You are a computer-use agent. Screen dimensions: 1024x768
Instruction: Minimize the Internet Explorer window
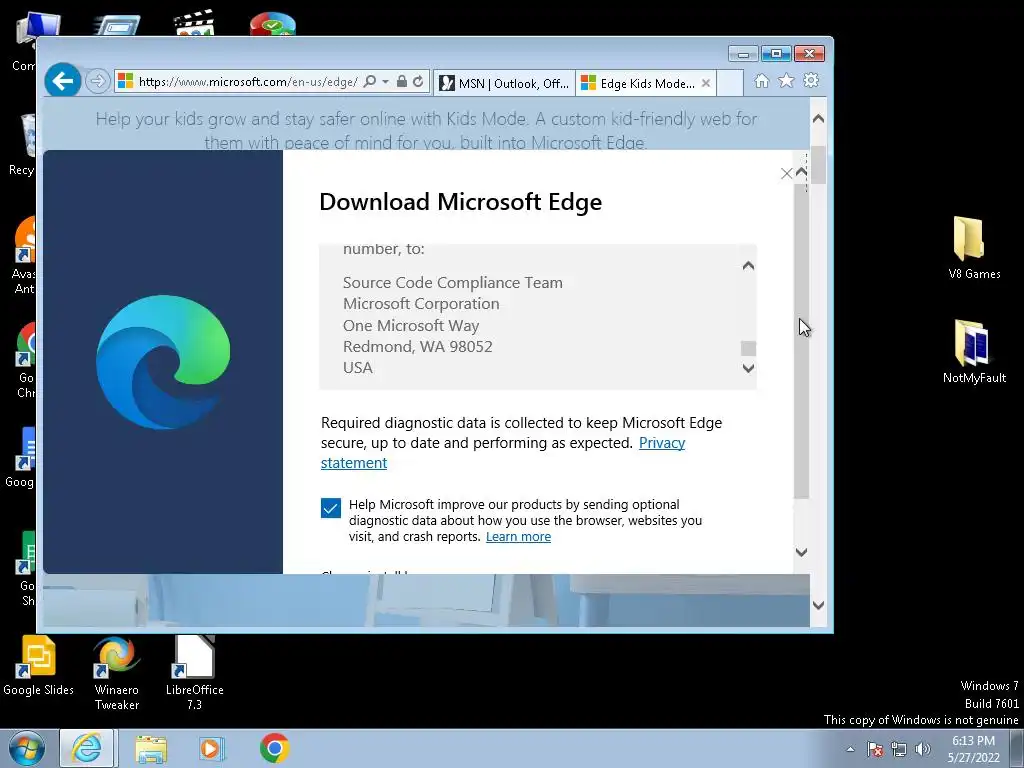pyautogui.click(x=743, y=54)
